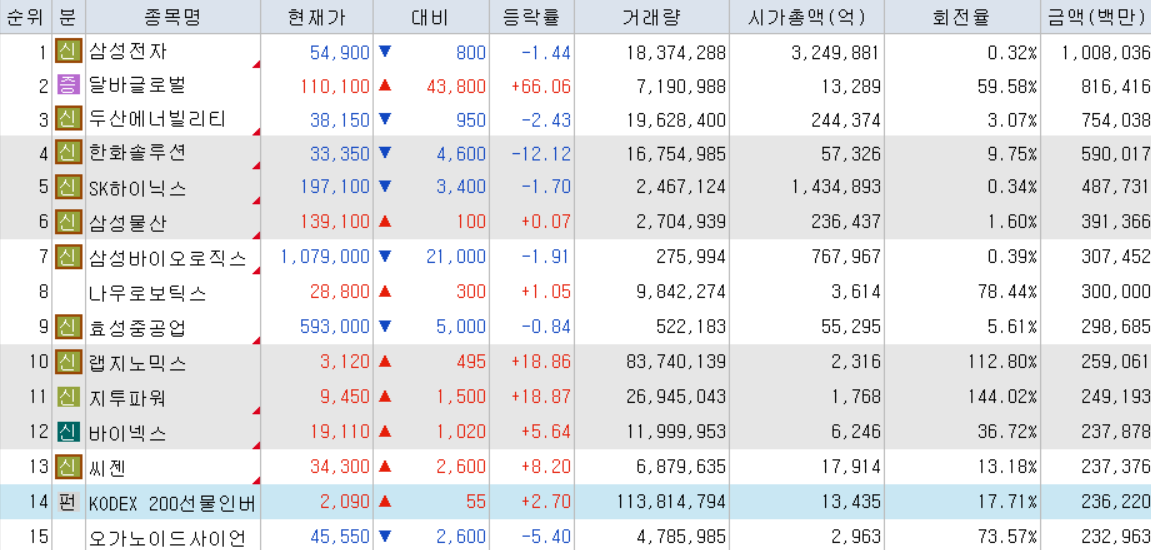1151x550 pixels.
Task: Click the 신 badge beside 두산에너빌리티
Action: (x=68, y=119)
